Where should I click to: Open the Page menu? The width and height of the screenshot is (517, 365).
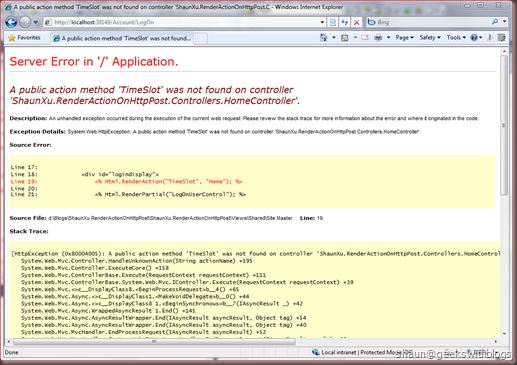click(x=404, y=38)
